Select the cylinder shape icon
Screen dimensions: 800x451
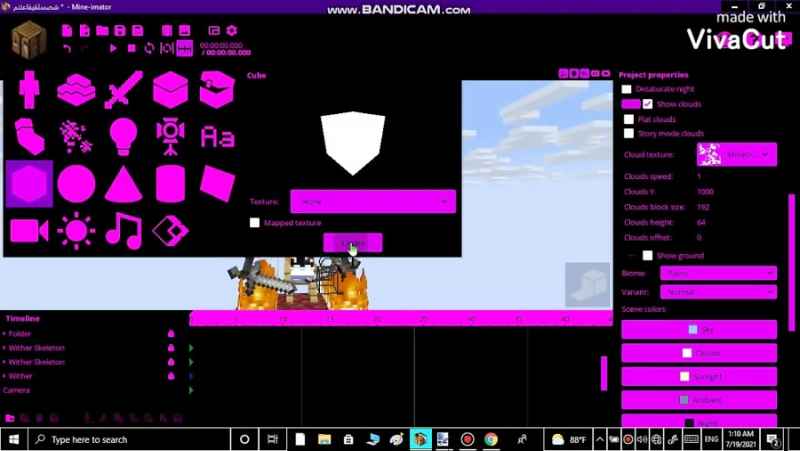pos(170,184)
